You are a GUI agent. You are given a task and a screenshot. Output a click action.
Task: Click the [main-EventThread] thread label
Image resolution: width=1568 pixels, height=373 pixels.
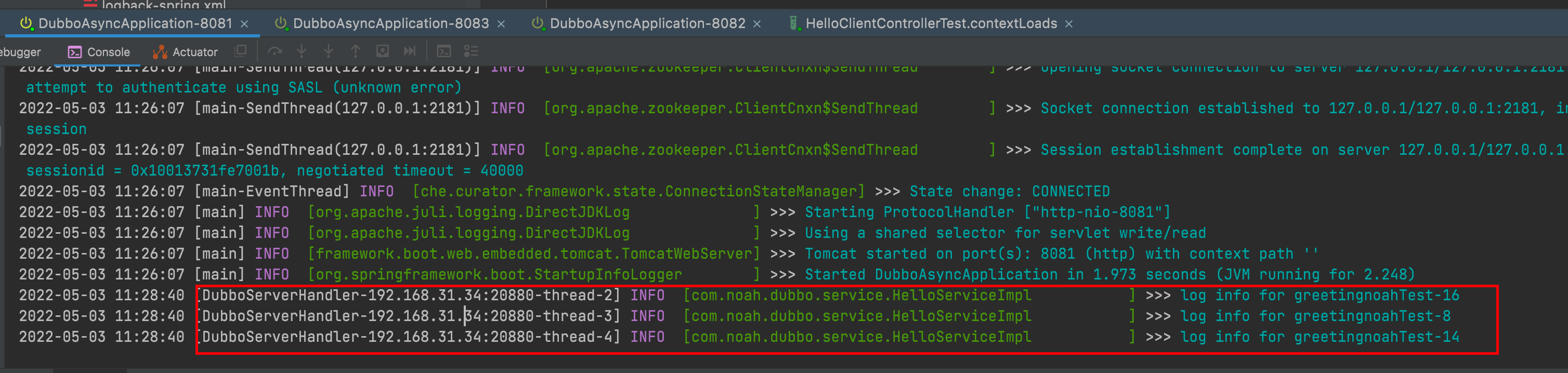point(272,192)
